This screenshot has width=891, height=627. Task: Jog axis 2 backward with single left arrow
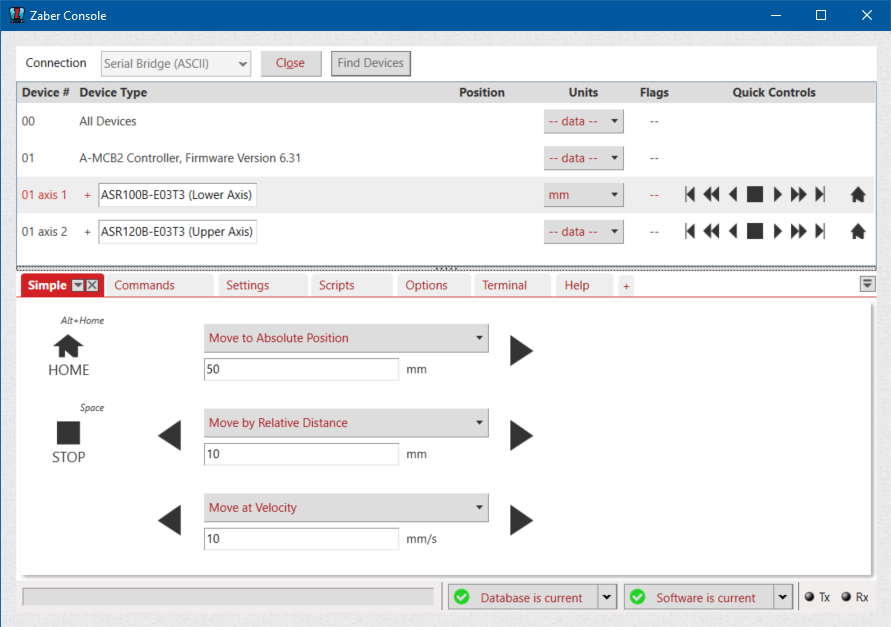[x=733, y=231]
